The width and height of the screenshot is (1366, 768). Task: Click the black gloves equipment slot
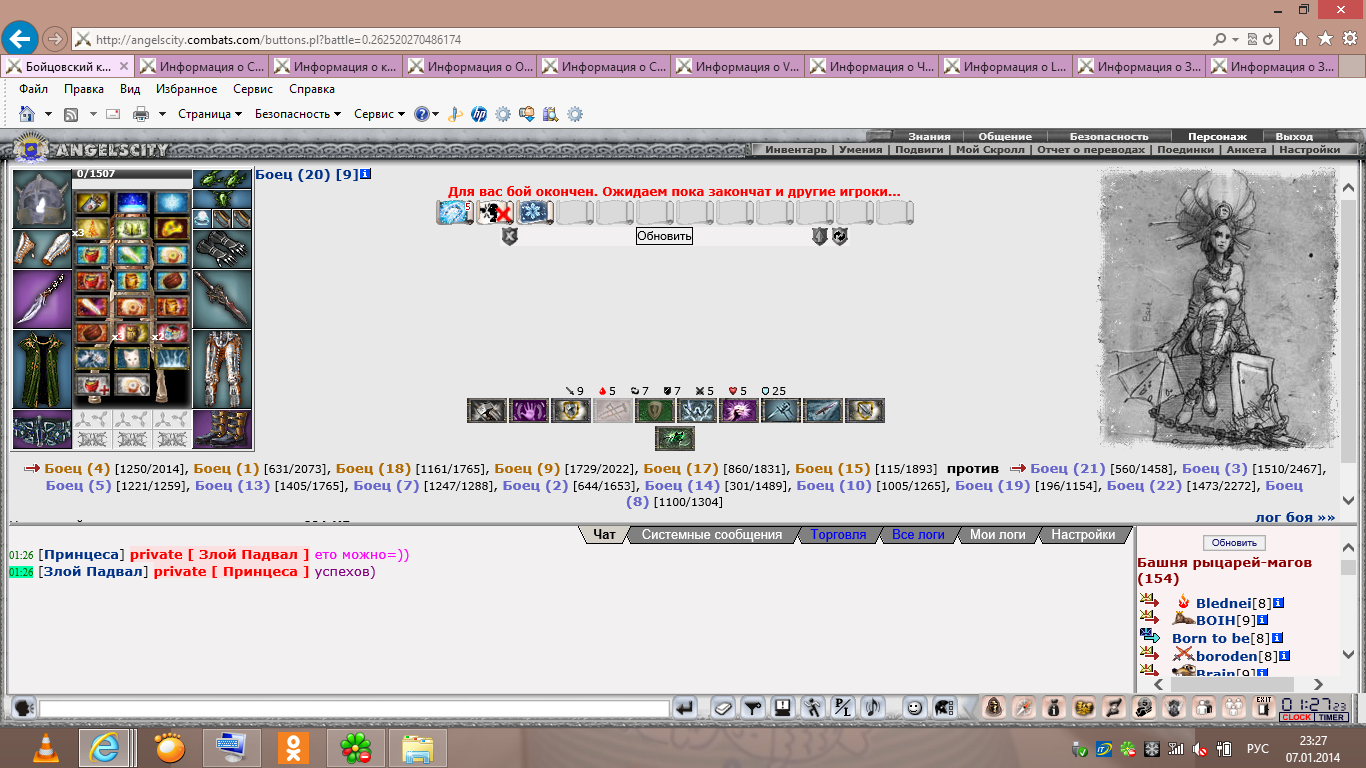pyautogui.click(x=222, y=249)
